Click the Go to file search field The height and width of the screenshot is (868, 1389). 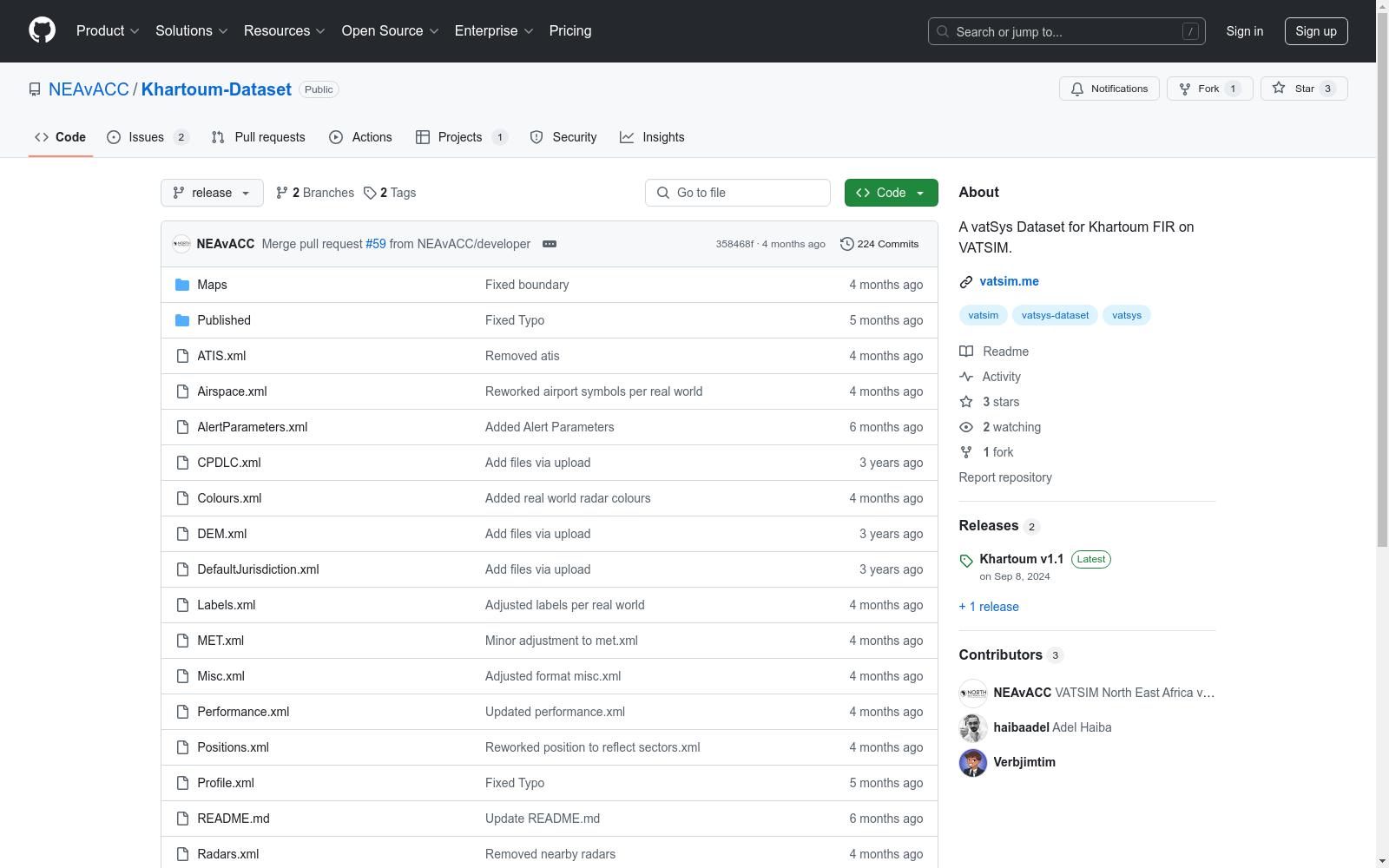coord(738,193)
